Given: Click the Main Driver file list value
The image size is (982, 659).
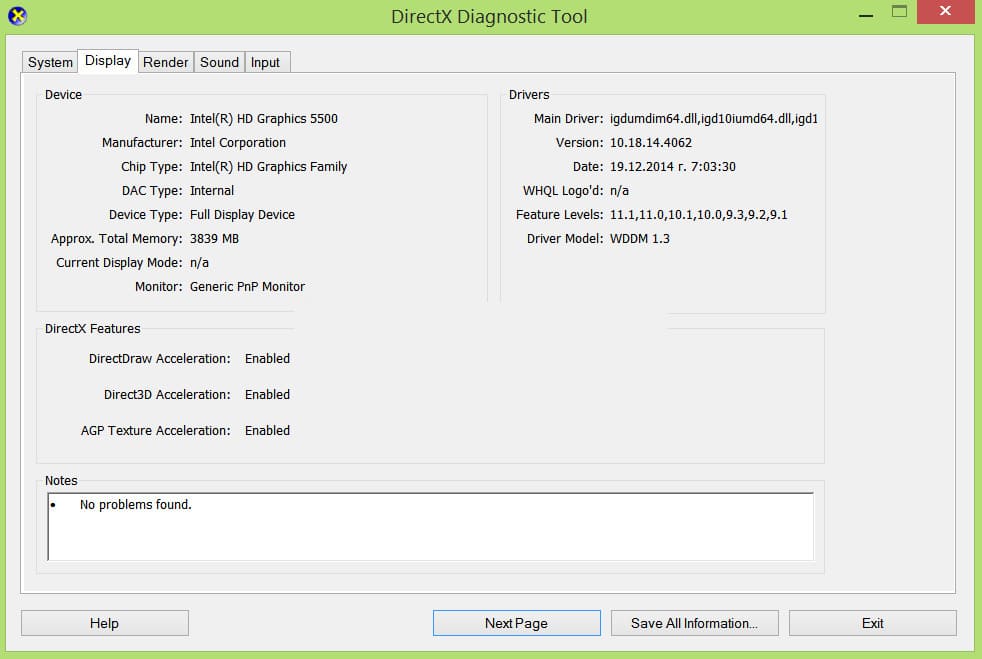Looking at the screenshot, I should pos(714,119).
